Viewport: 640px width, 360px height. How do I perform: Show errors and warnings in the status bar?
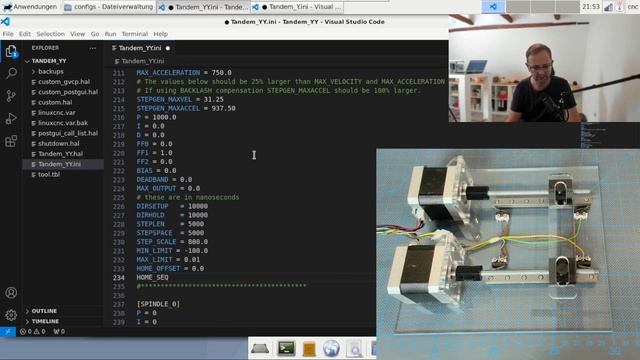33,331
